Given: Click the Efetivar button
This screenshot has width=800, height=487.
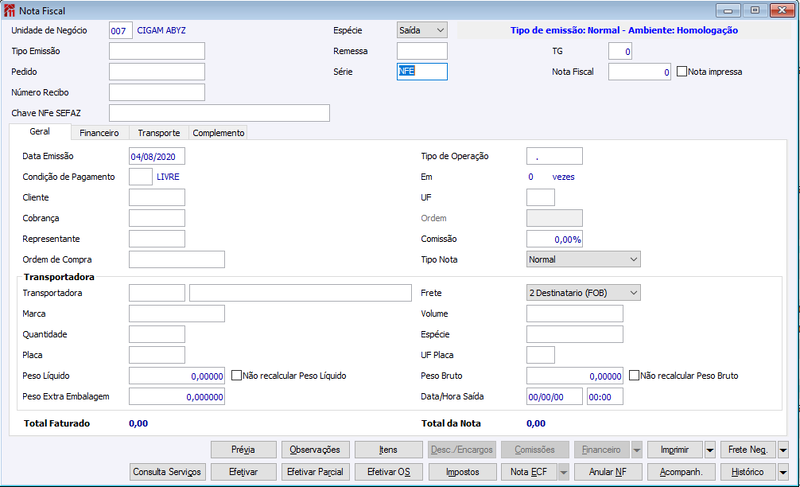Looking at the screenshot, I should coord(243,472).
